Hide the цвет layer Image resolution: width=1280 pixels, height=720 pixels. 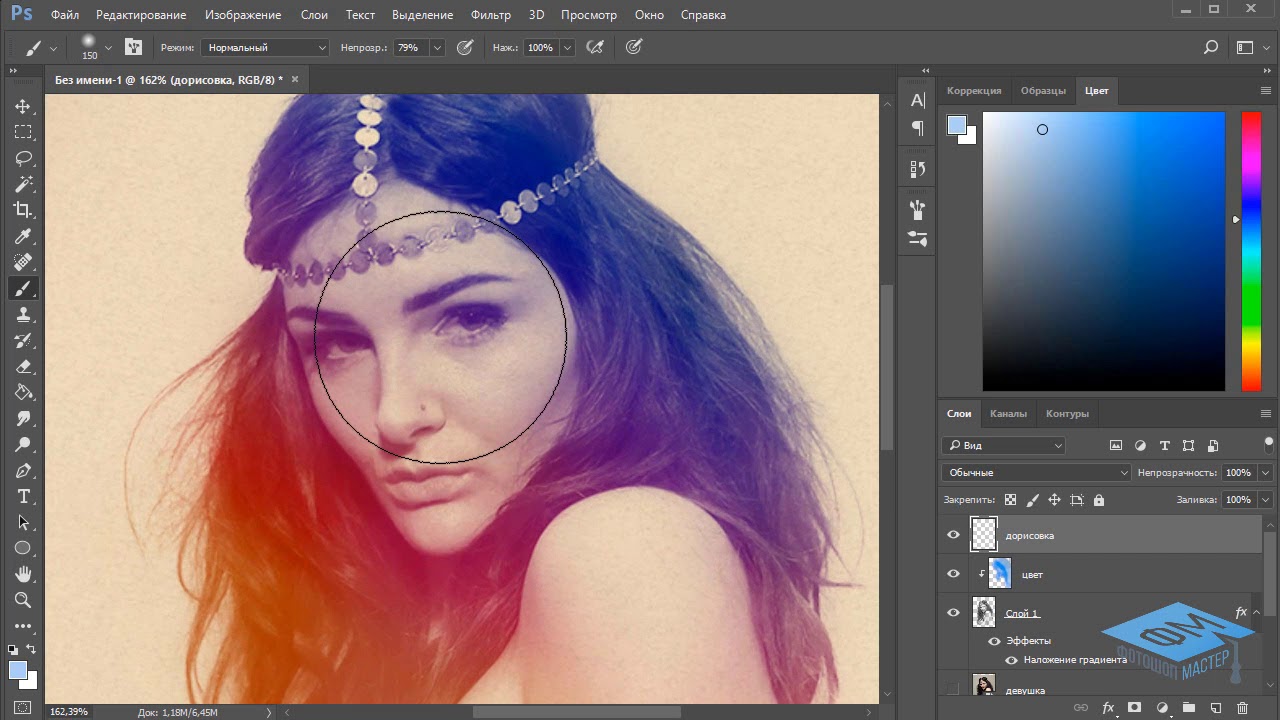pos(953,574)
